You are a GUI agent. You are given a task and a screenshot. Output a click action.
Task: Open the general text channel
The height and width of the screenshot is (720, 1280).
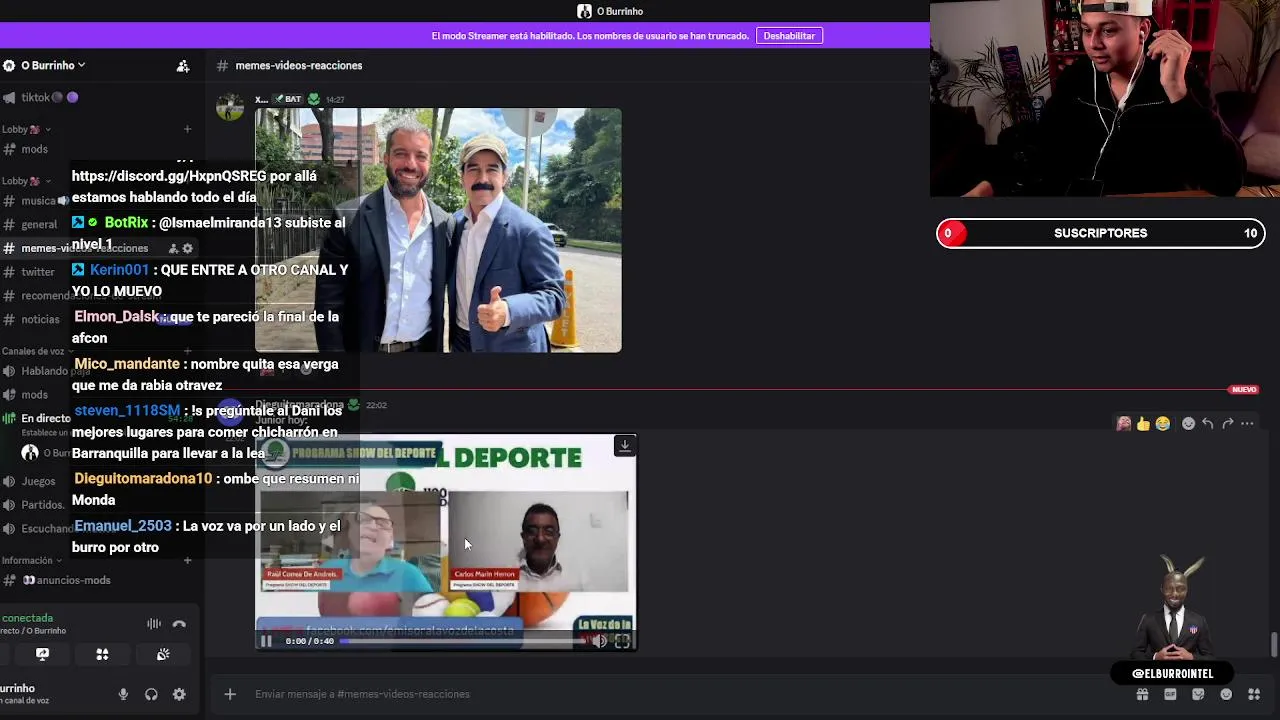tap(39, 224)
